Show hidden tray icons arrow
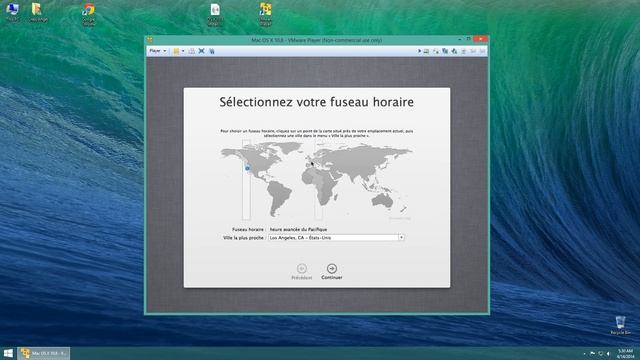Screen dimensions: 640x360 coord(584,353)
